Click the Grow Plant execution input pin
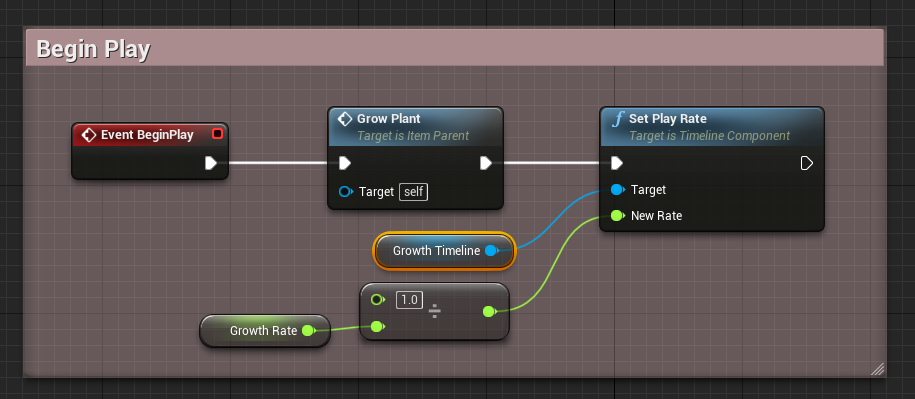This screenshot has width=915, height=399. pos(345,163)
